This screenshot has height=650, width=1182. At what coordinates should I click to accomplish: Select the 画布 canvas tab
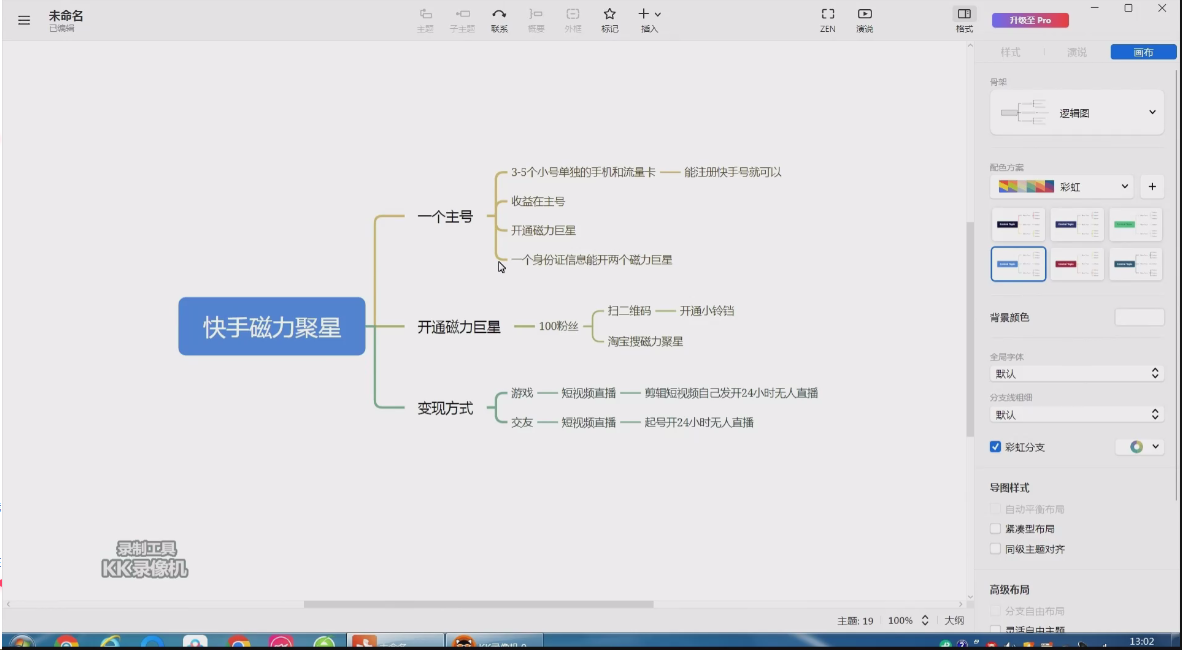pyautogui.click(x=1144, y=52)
